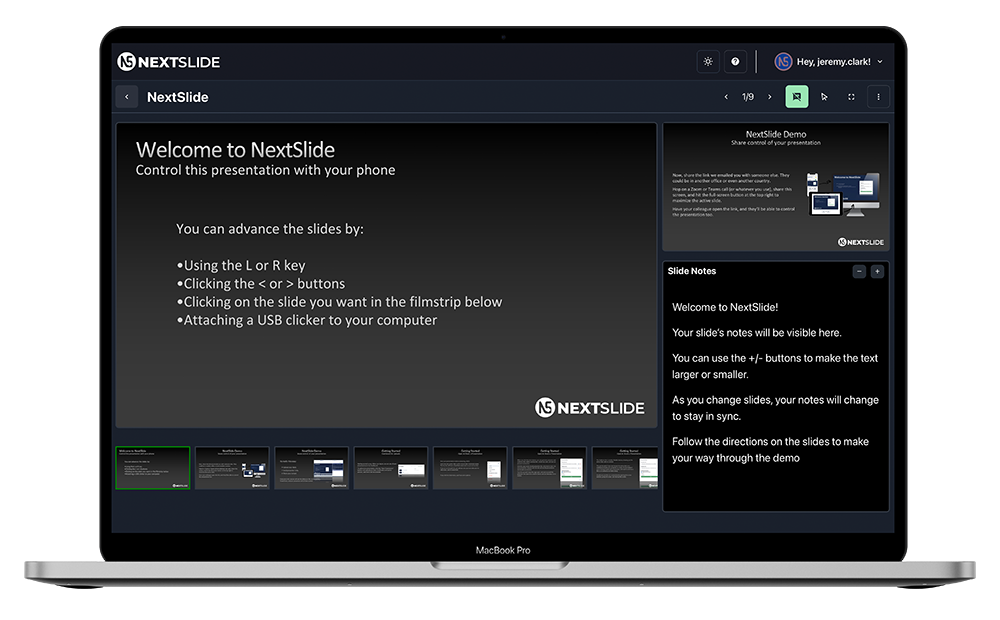Click the note 'As you change slides' paragraph
This screenshot has width=1000, height=620.
[x=776, y=408]
